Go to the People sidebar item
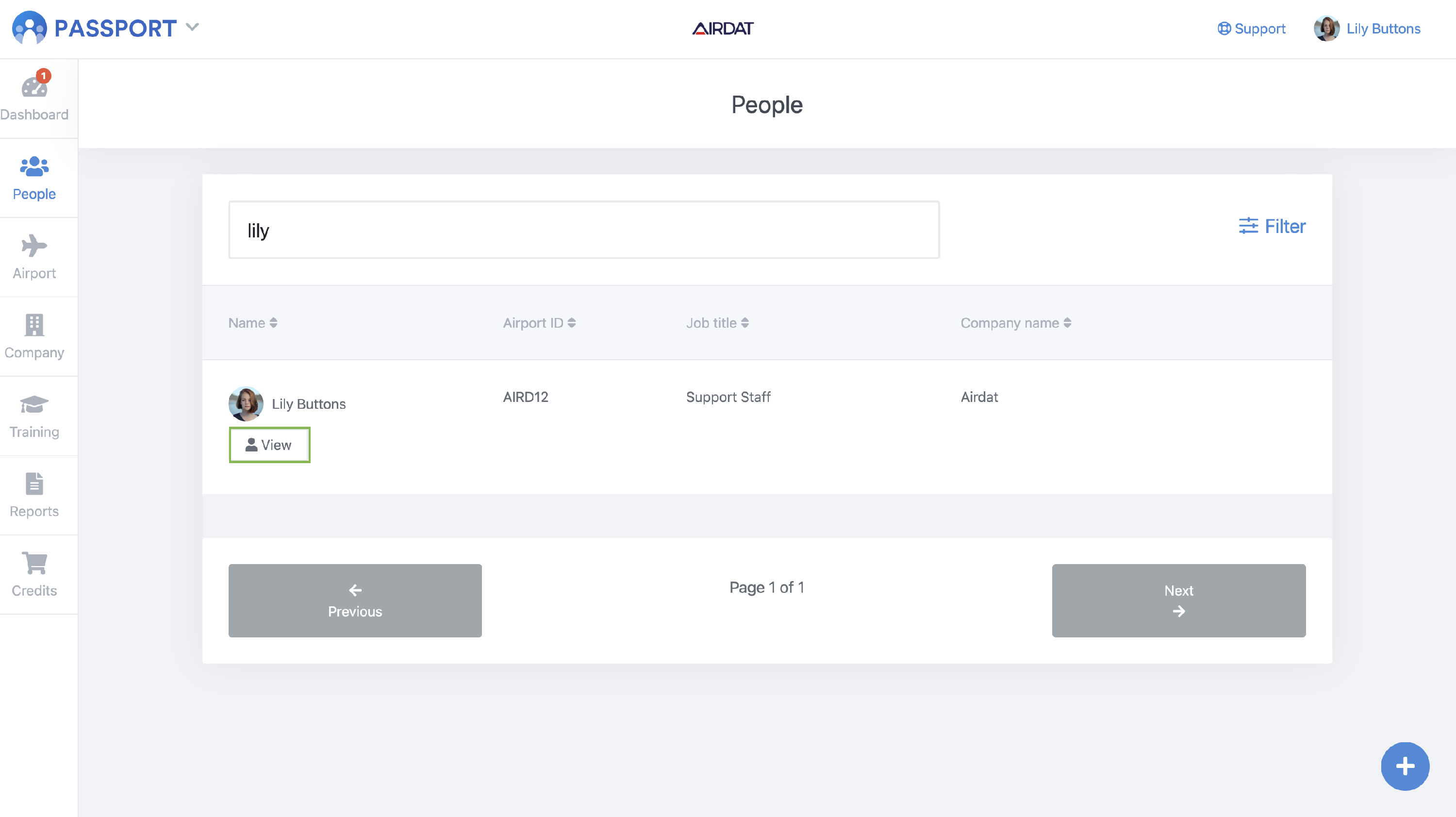 click(x=34, y=178)
